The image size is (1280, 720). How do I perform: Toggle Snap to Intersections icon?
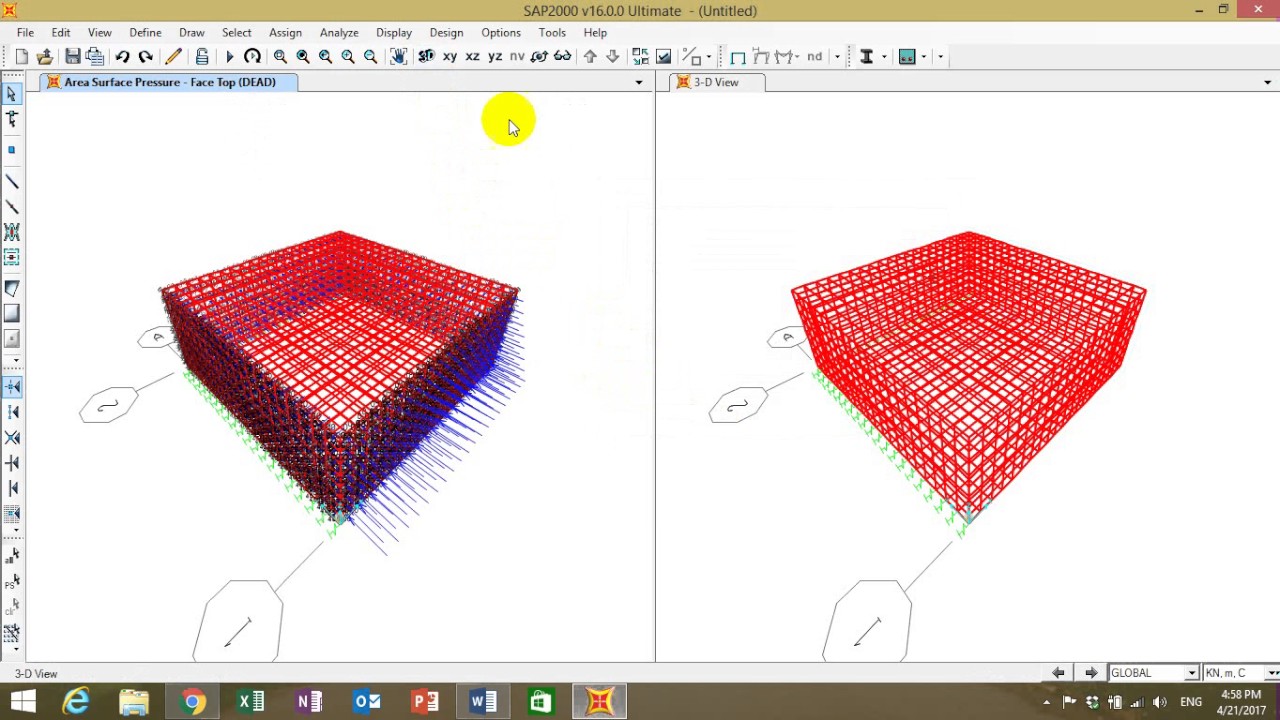pyautogui.click(x=12, y=437)
